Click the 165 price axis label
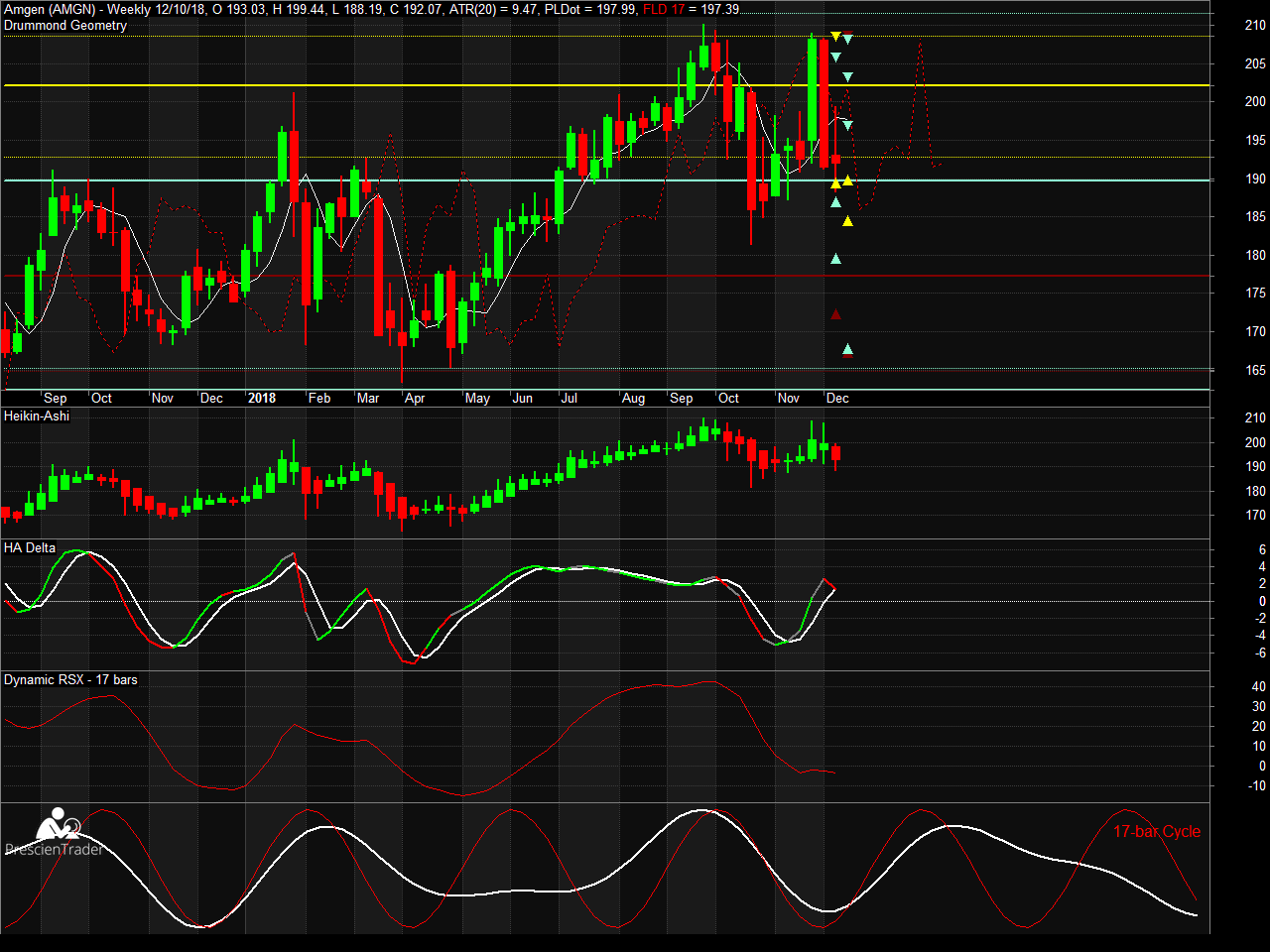1270x952 pixels. coord(1255,370)
